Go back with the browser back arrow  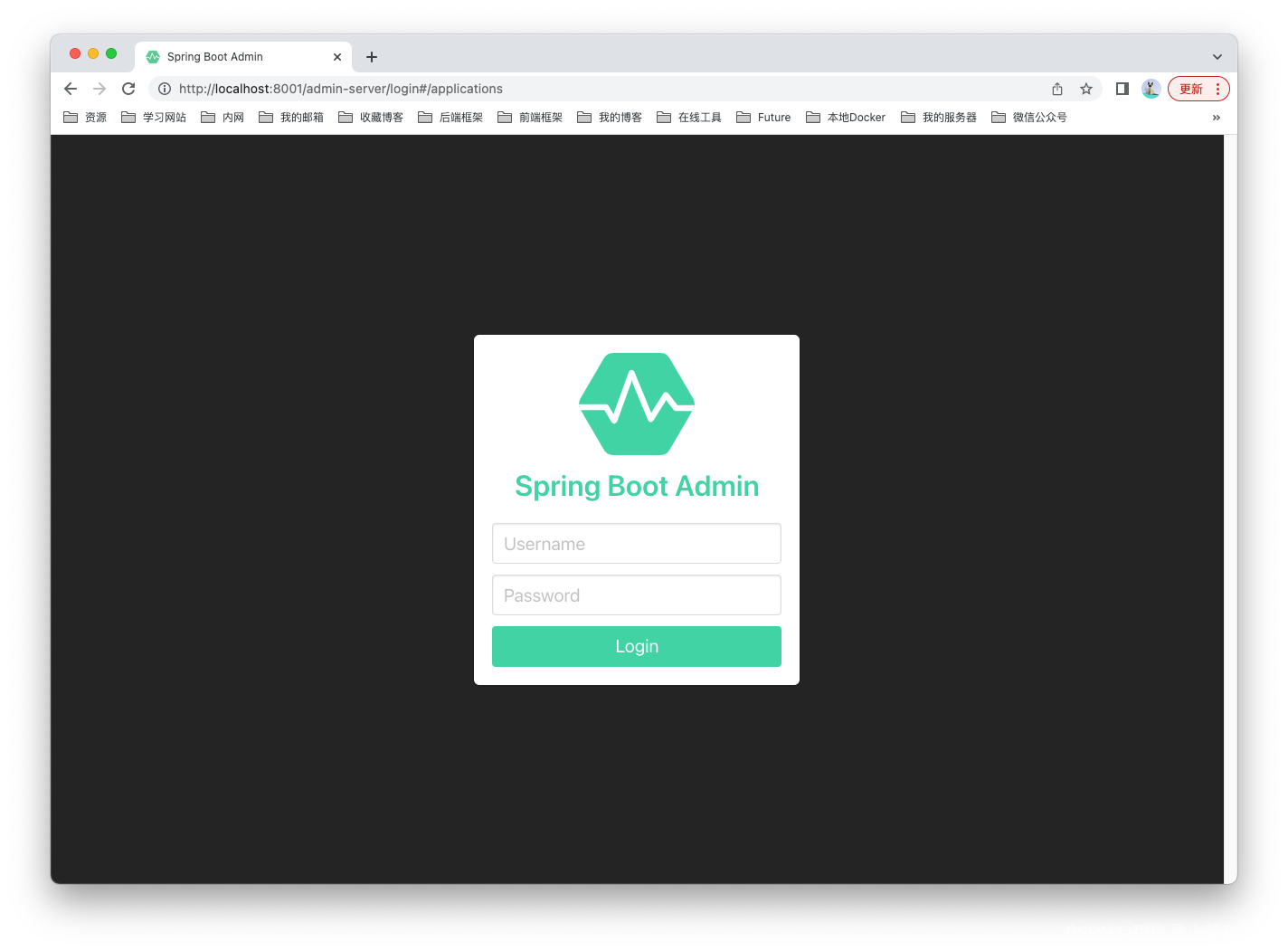pyautogui.click(x=71, y=89)
